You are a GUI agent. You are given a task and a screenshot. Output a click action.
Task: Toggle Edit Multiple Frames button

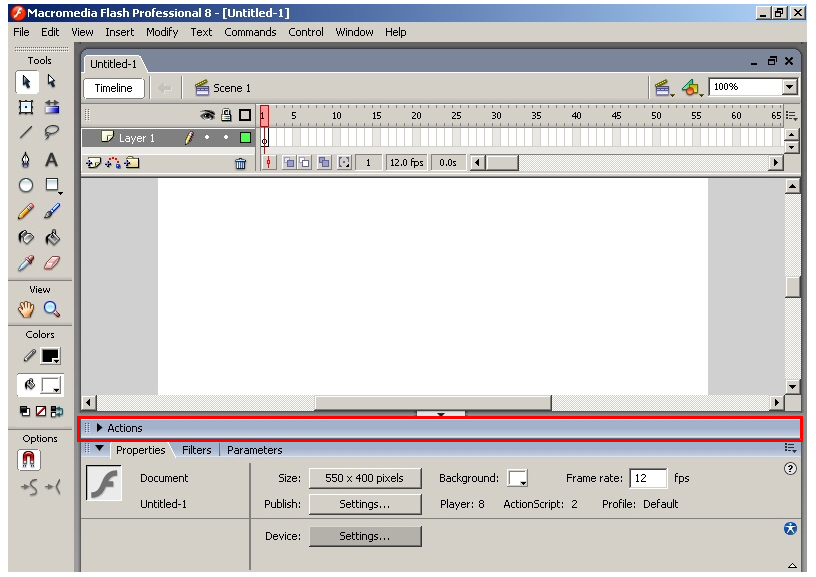click(x=324, y=163)
